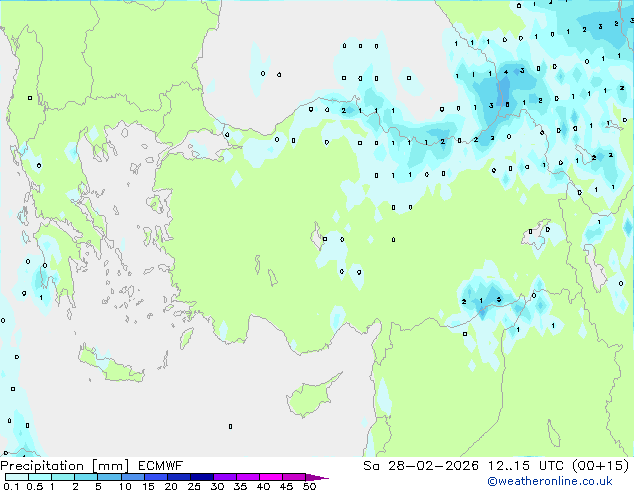Image resolution: width=634 pixels, height=490 pixels.
Task: Click the '10' legend scale label
Action: (x=125, y=486)
